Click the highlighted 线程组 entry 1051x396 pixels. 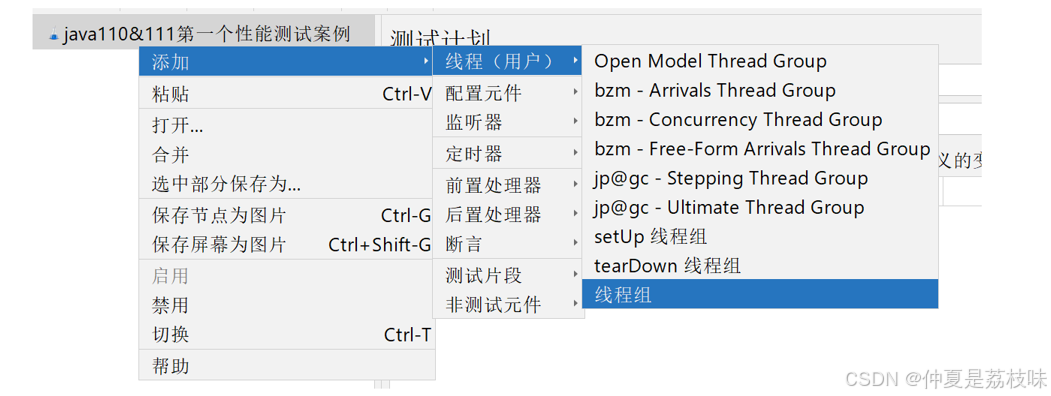point(759,294)
